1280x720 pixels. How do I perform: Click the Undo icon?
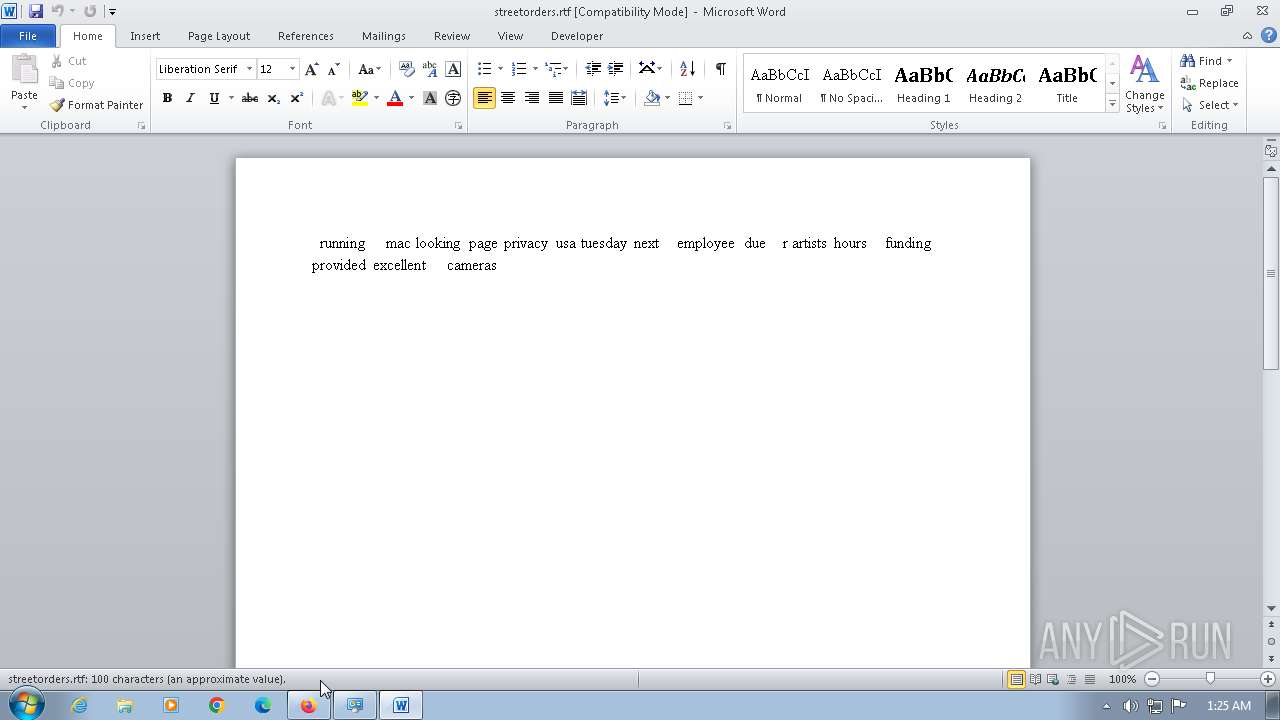click(x=58, y=11)
